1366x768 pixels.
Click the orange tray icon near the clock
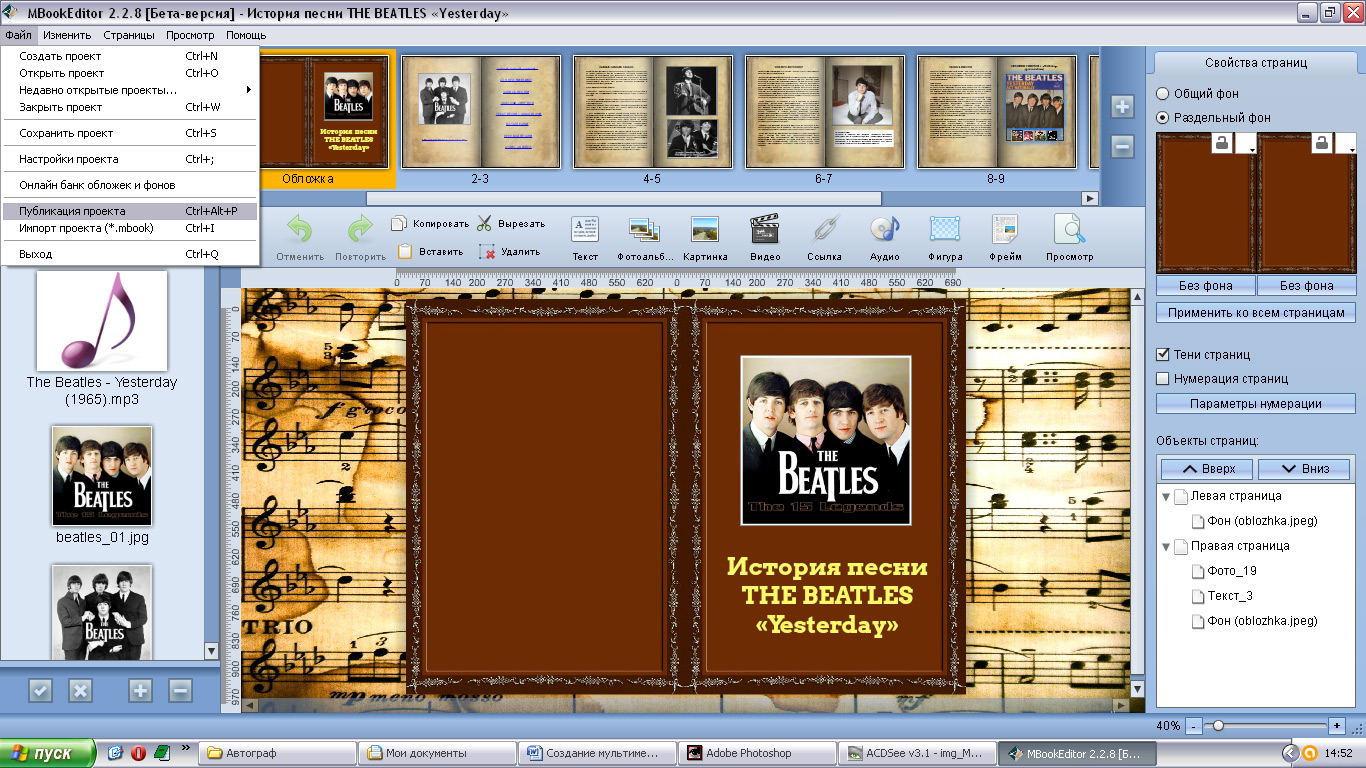(1309, 753)
